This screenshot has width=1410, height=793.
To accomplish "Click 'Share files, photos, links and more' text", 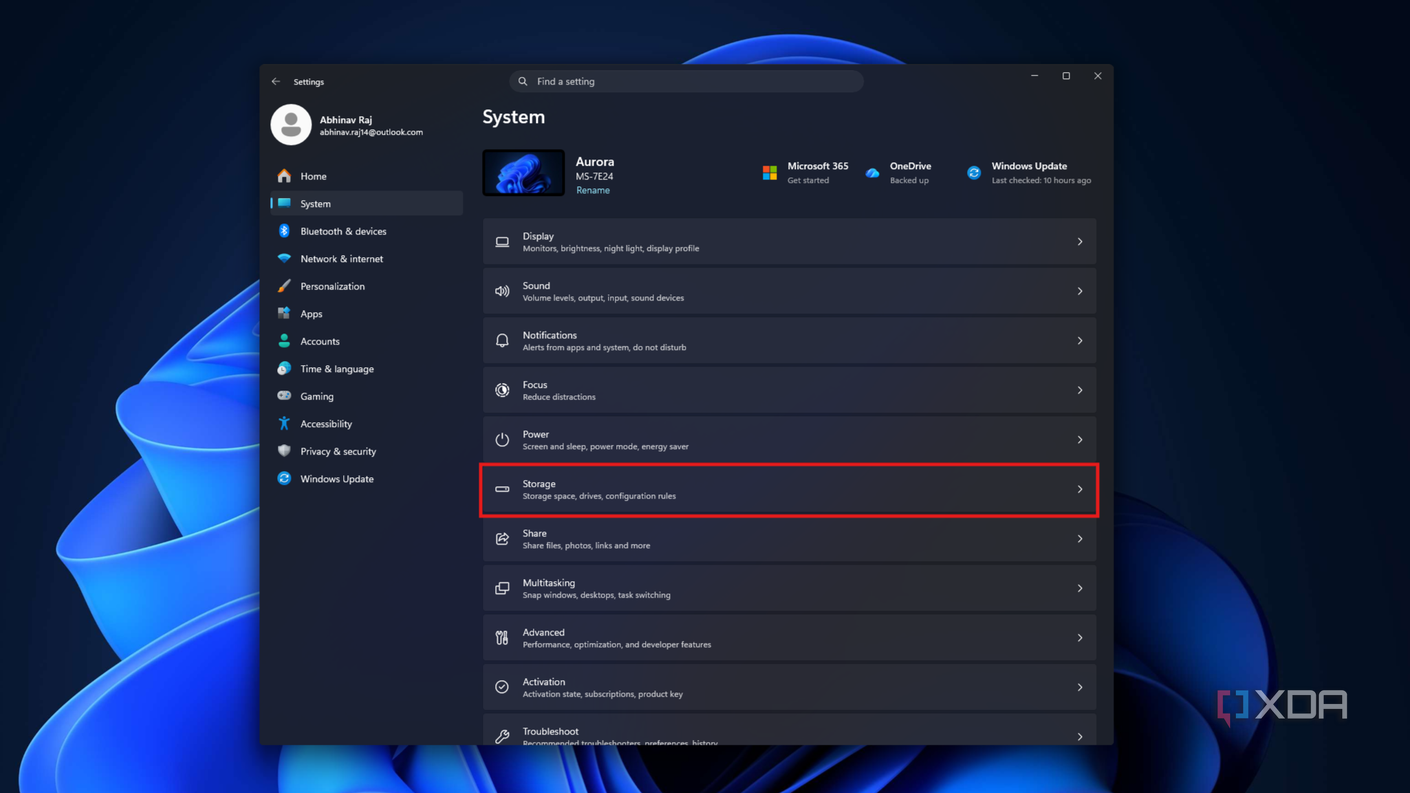I will (586, 545).
